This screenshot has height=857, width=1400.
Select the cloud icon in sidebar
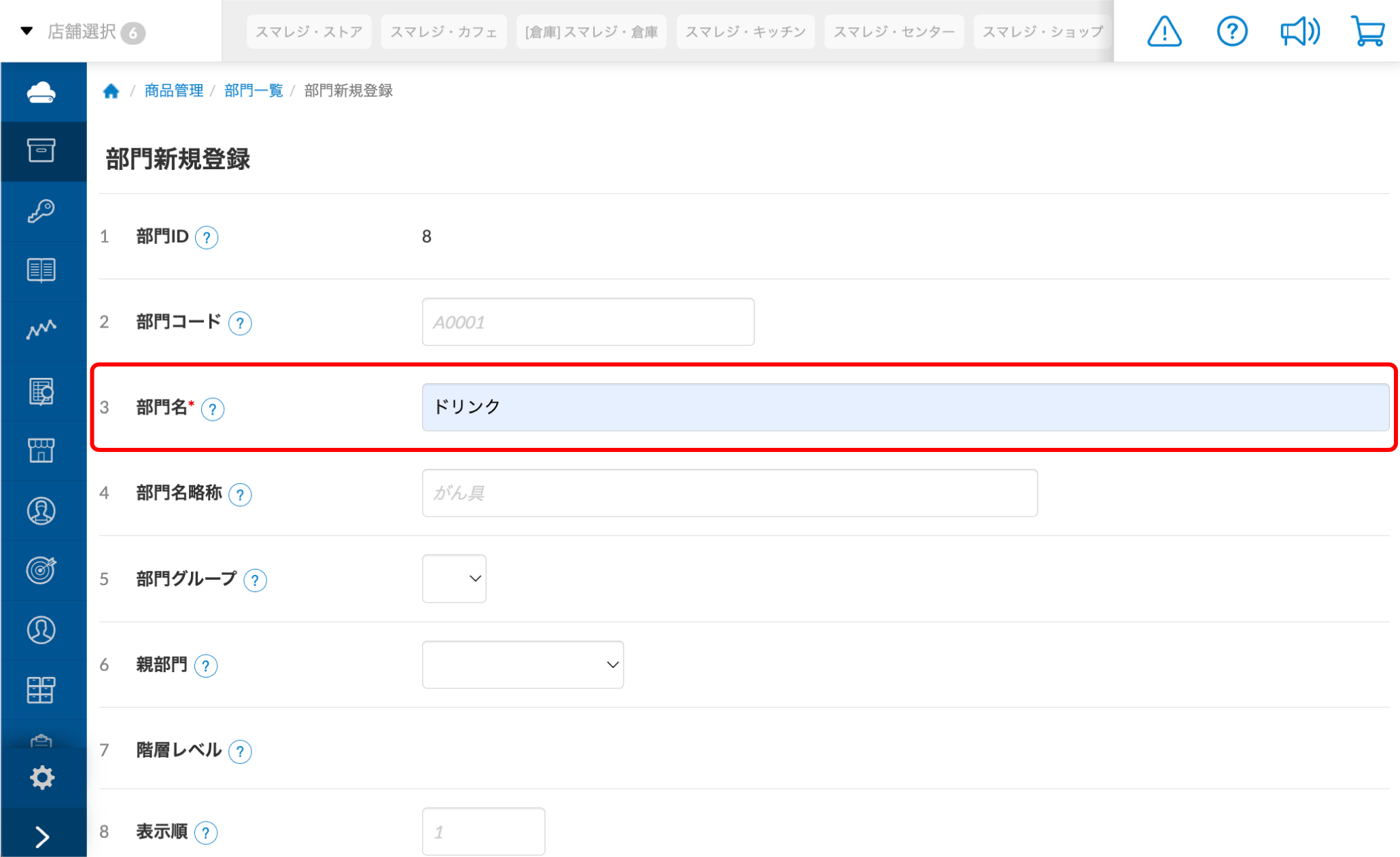(x=43, y=92)
